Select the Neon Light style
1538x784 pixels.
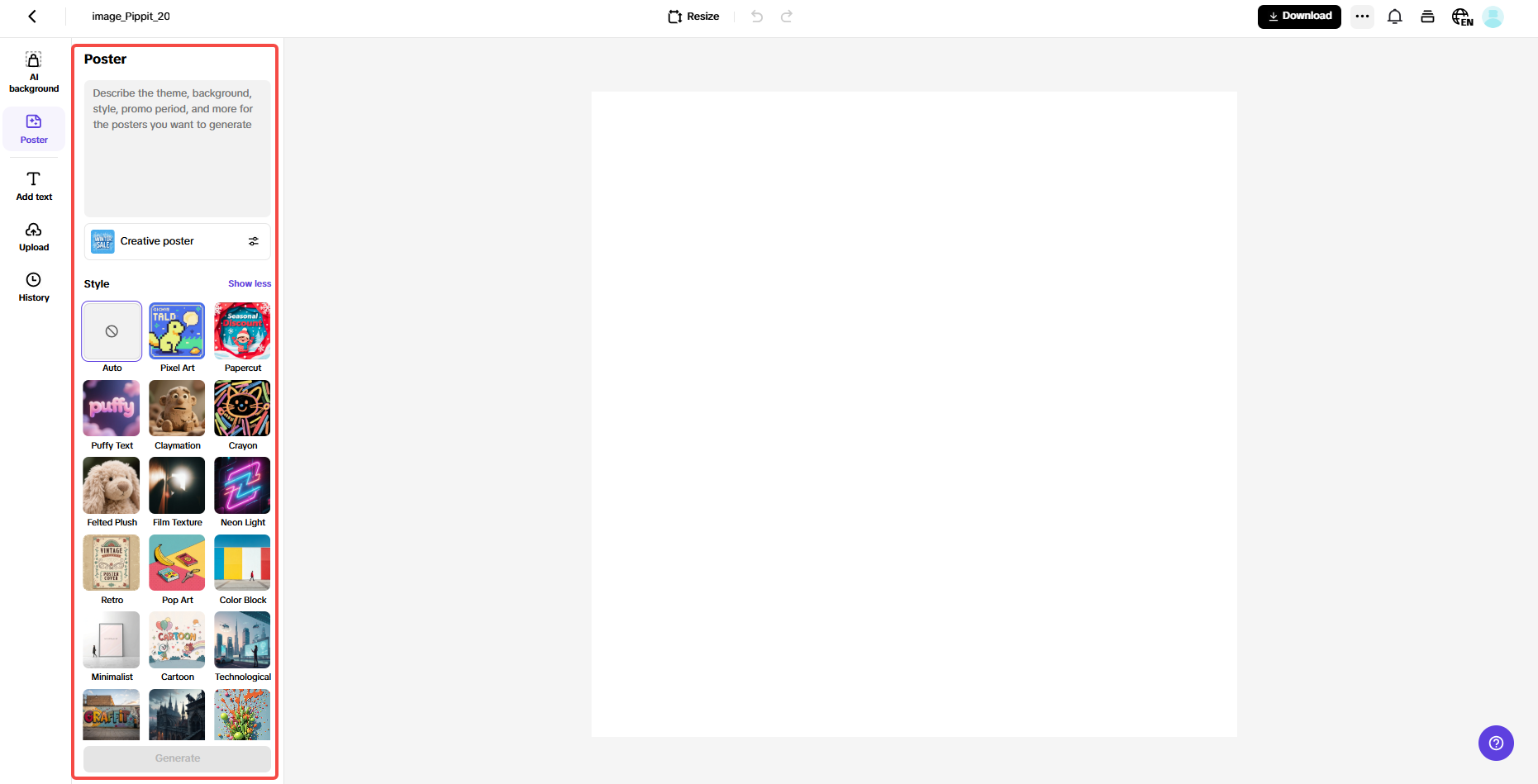241,485
